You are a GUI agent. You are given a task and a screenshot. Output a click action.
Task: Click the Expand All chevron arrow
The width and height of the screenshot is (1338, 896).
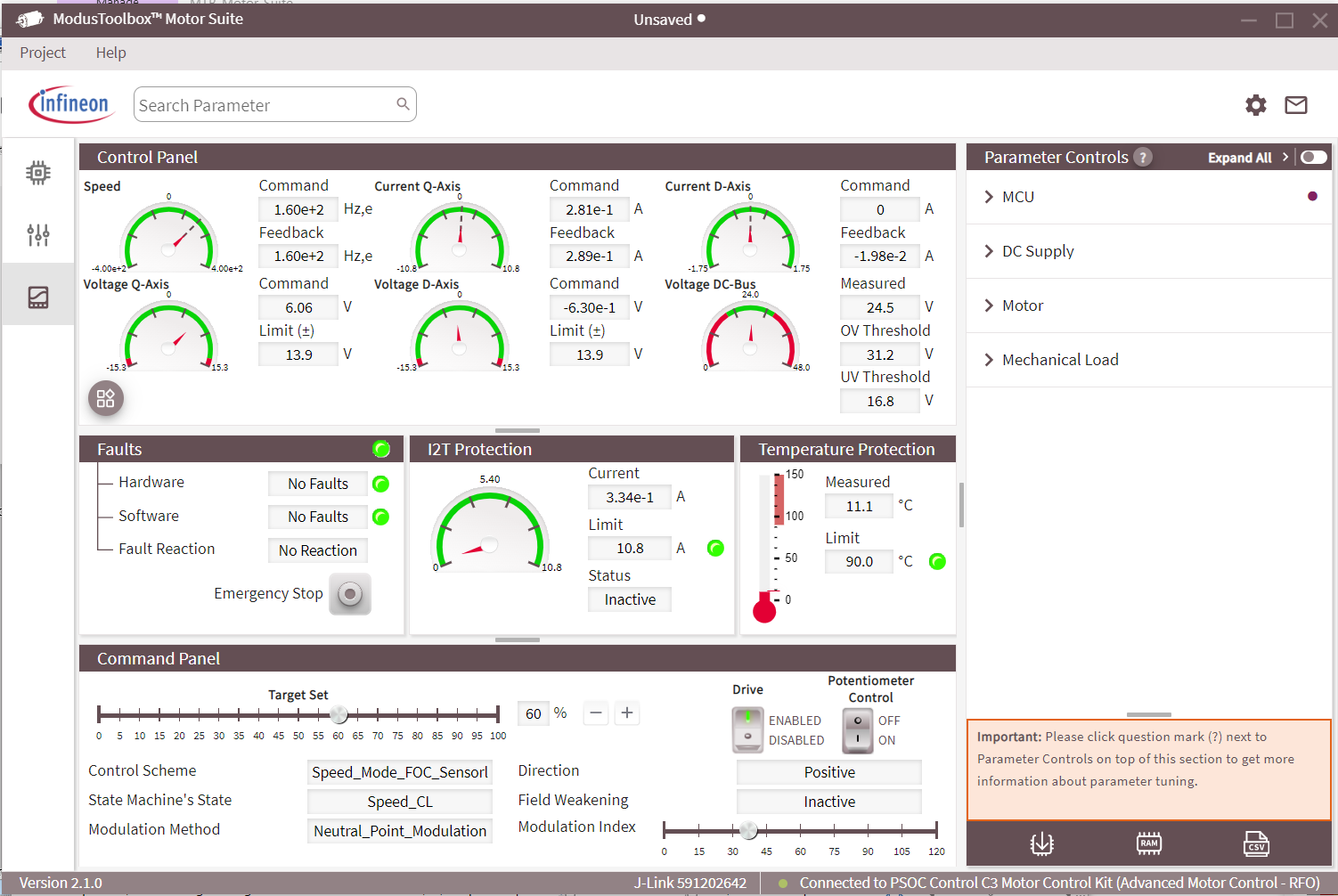tap(1285, 157)
